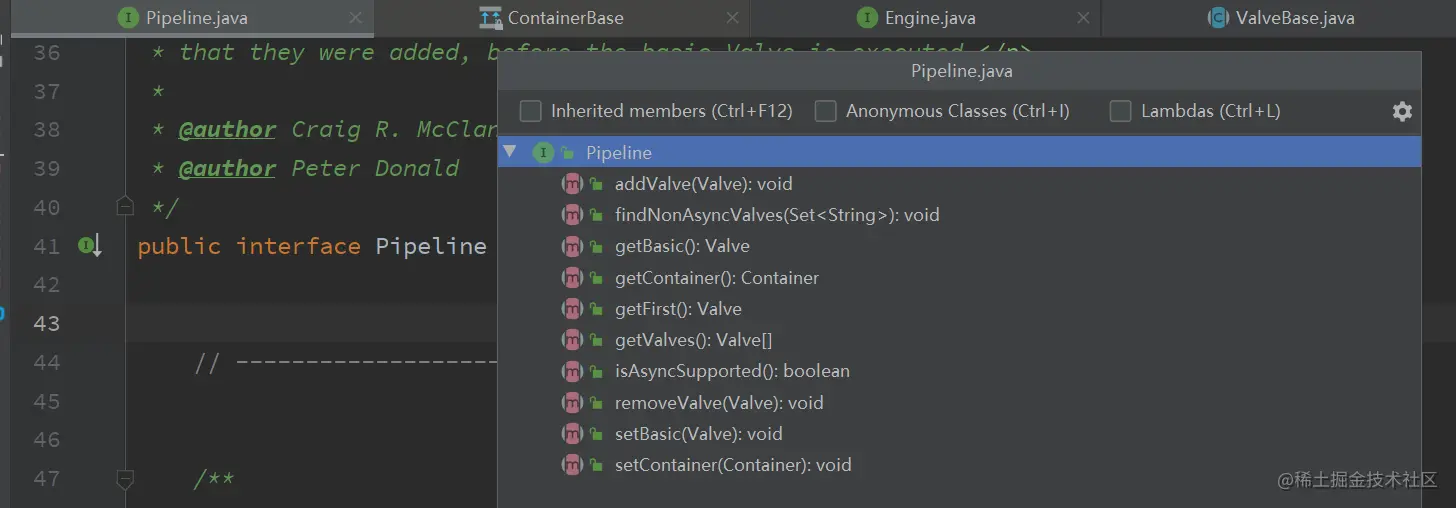Viewport: 1456px width, 508px height.
Task: Click the 'Pipeline' identifier in line 41
Action: click(431, 246)
